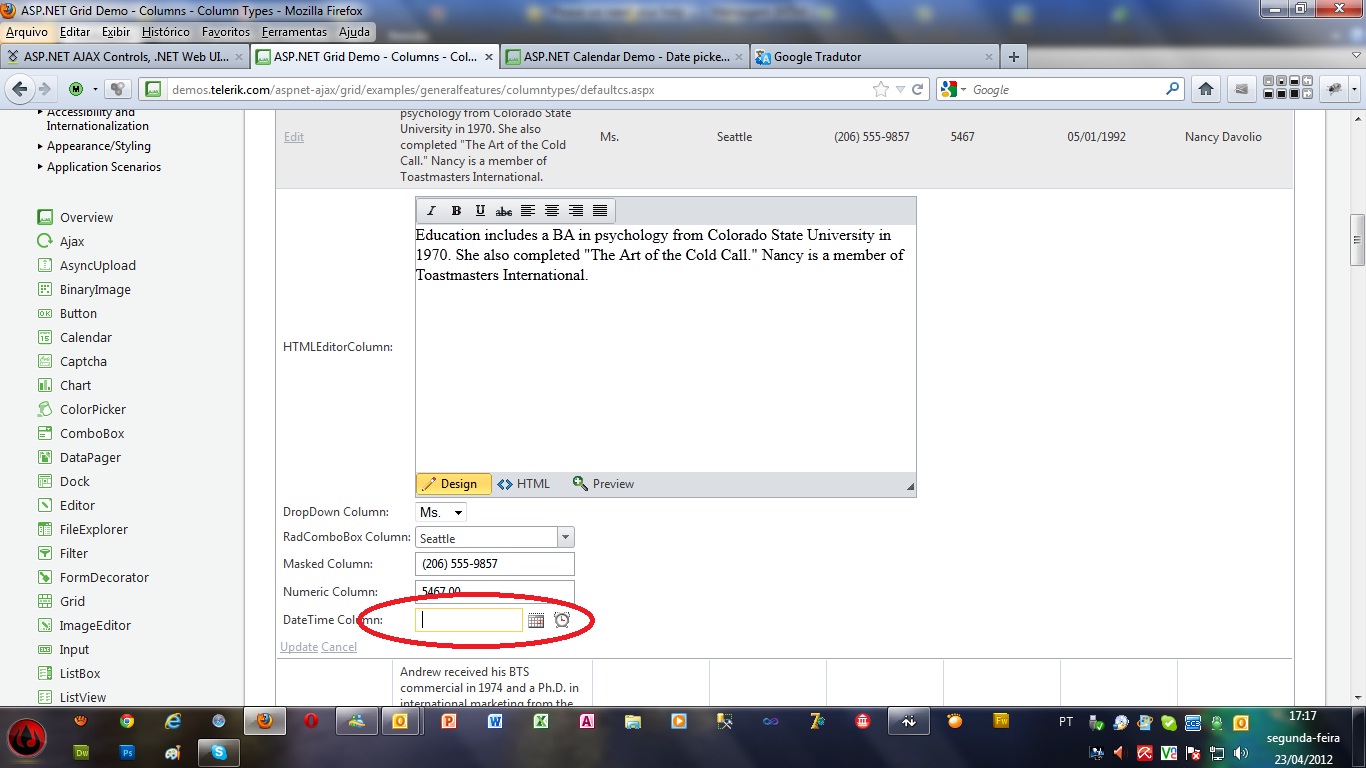Image resolution: width=1366 pixels, height=768 pixels.
Task: Click the Update link
Action: pos(299,647)
